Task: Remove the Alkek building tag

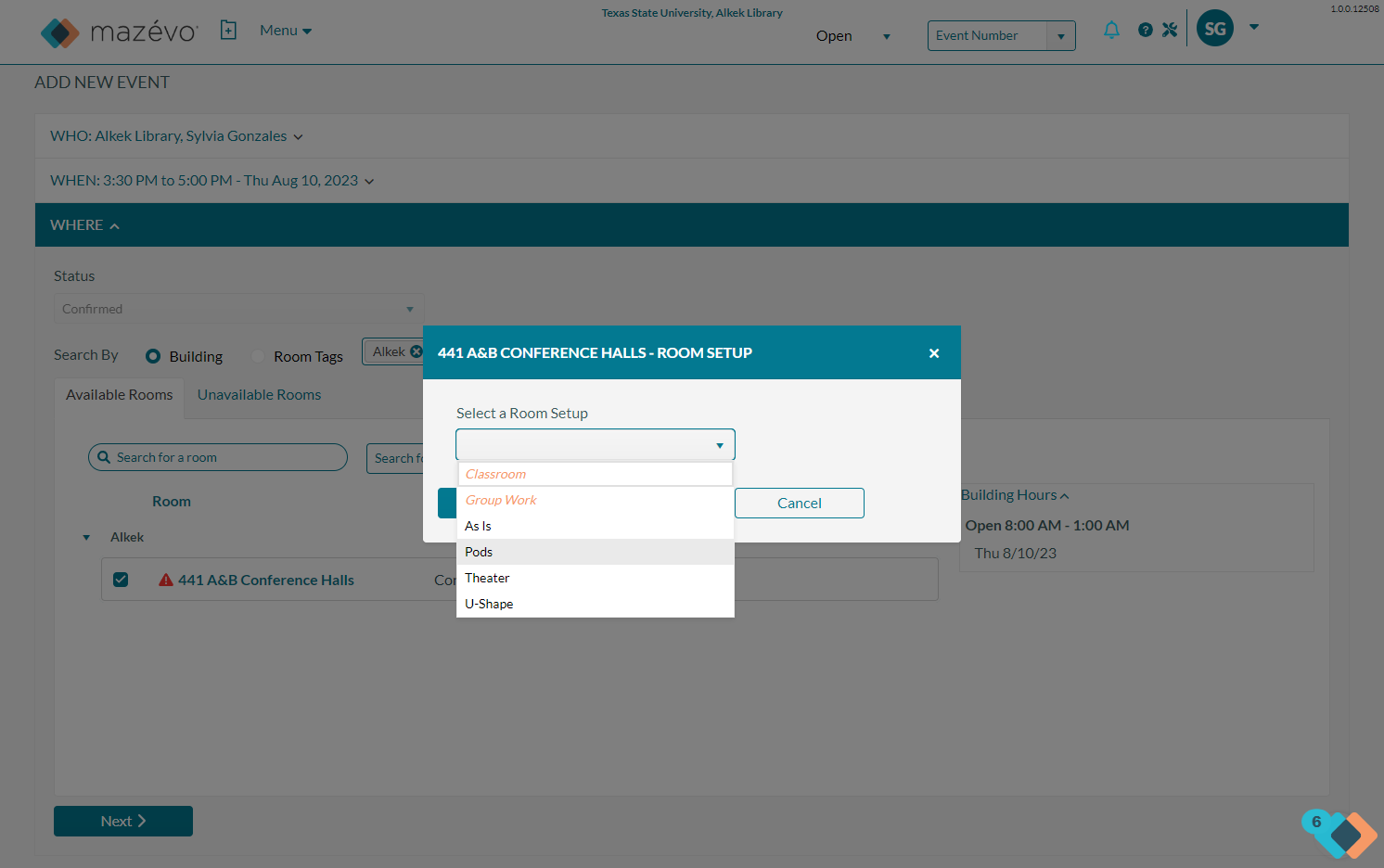Action: 416,351
